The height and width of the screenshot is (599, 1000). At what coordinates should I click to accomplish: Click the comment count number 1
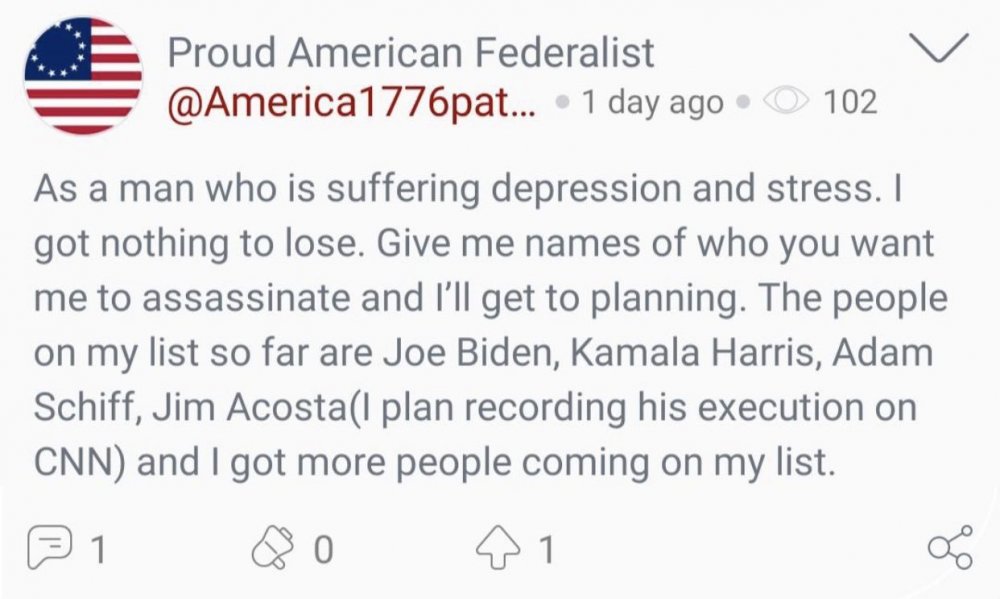pos(100,548)
